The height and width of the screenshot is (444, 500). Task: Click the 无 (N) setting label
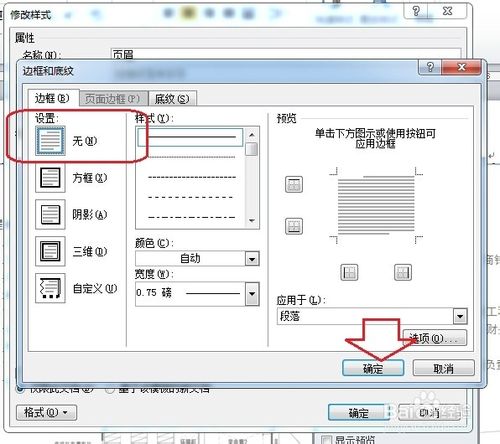[85, 141]
